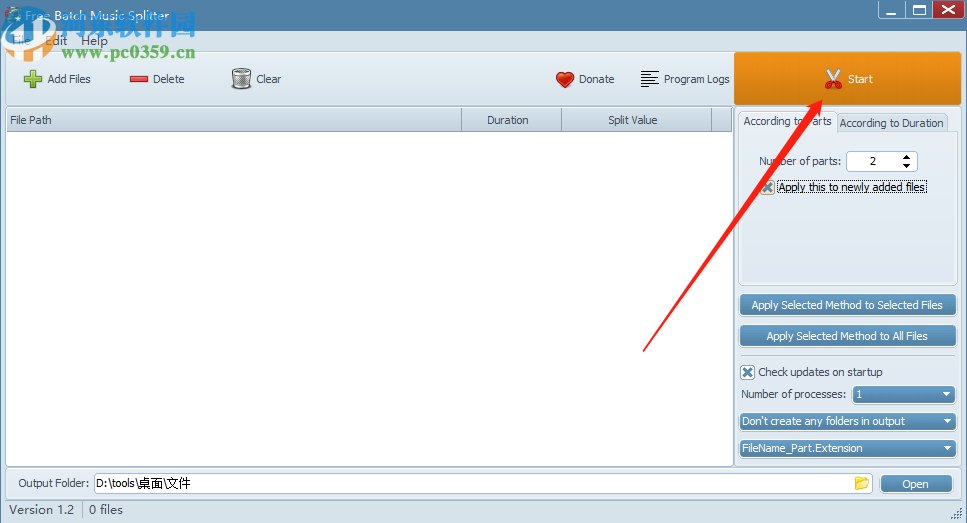Click Apply Selected Method to Selected Files
Image resolution: width=967 pixels, height=523 pixels.
(x=847, y=305)
